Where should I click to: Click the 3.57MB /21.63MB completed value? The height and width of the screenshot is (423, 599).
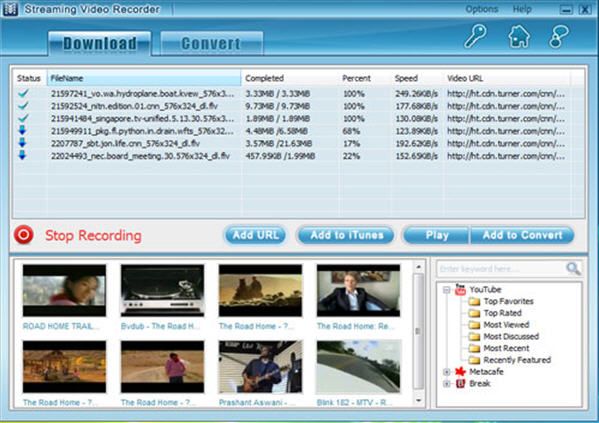pos(278,144)
